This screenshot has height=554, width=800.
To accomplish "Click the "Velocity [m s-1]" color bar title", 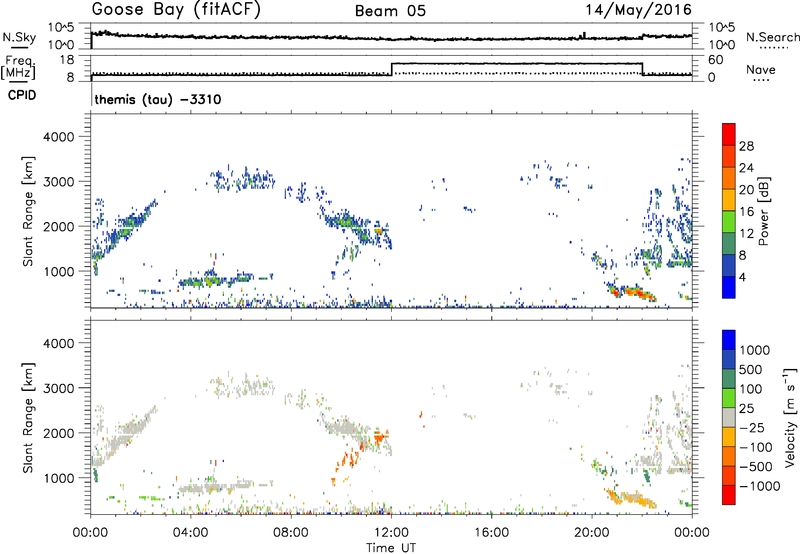I will point(790,417).
